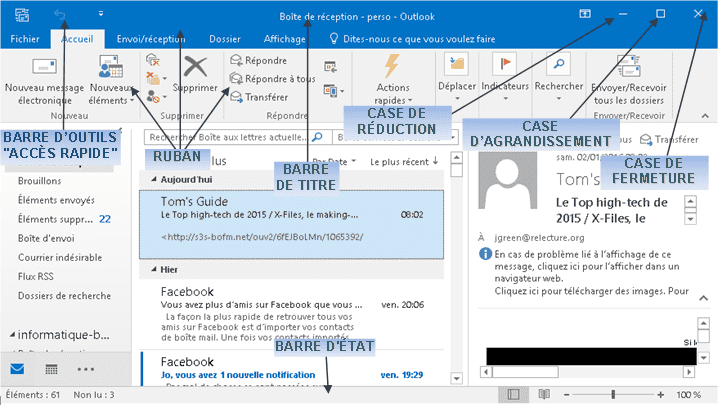Click the info icon in message header
Image resolution: width=718 pixels, height=405 pixels.
pos(485,254)
